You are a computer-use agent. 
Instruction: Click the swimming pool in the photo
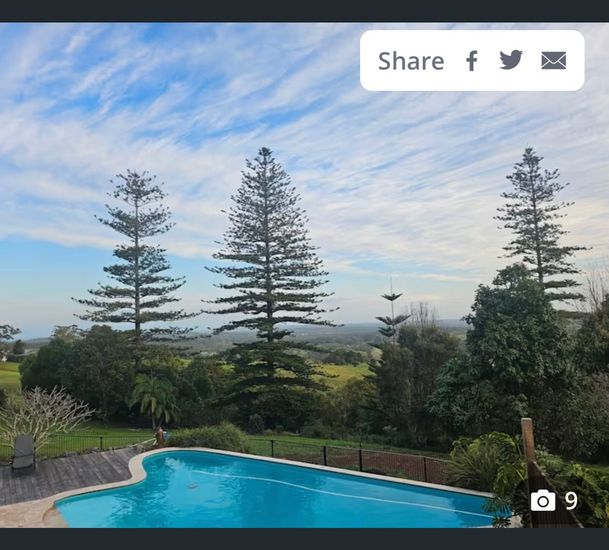[x=272, y=491]
